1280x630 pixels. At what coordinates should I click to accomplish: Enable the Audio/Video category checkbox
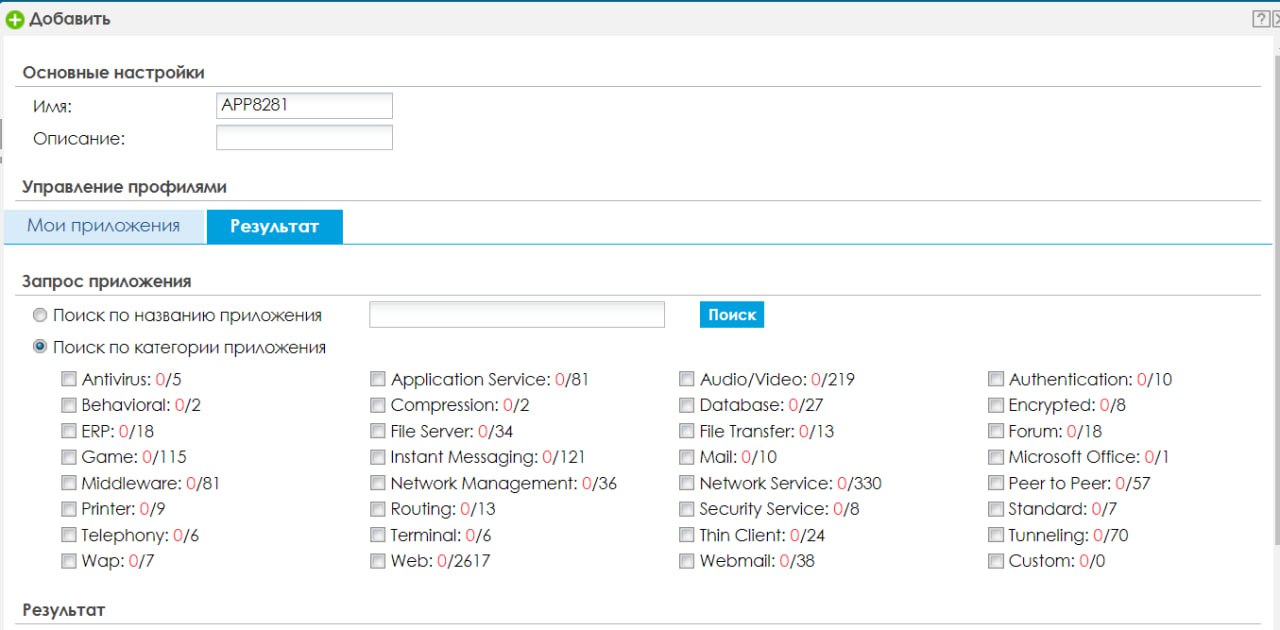(x=687, y=379)
